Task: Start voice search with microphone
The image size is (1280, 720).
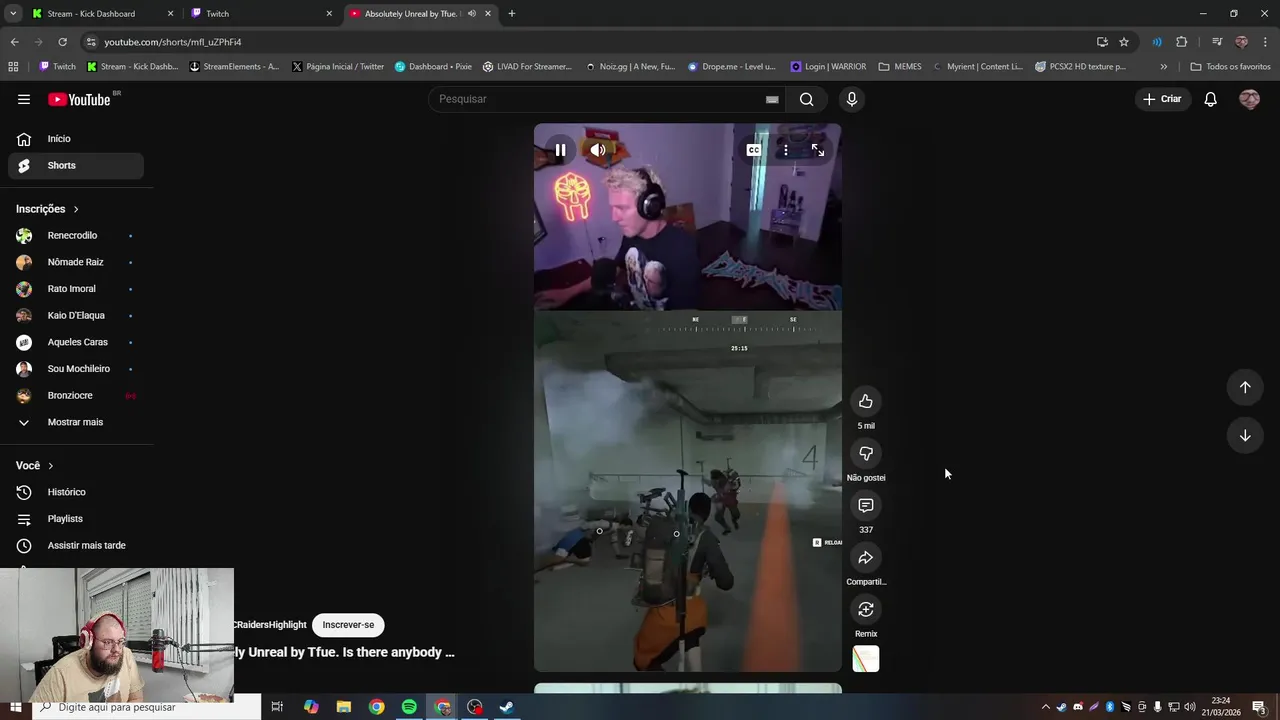Action: coord(852,99)
